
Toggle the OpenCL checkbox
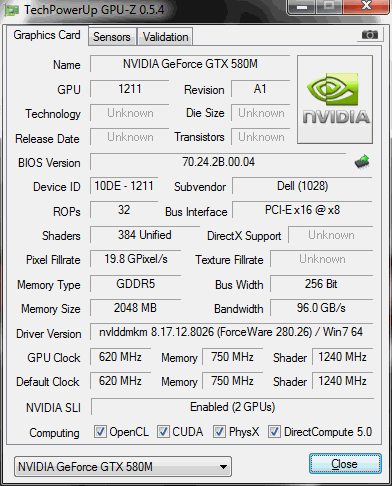pyautogui.click(x=100, y=431)
